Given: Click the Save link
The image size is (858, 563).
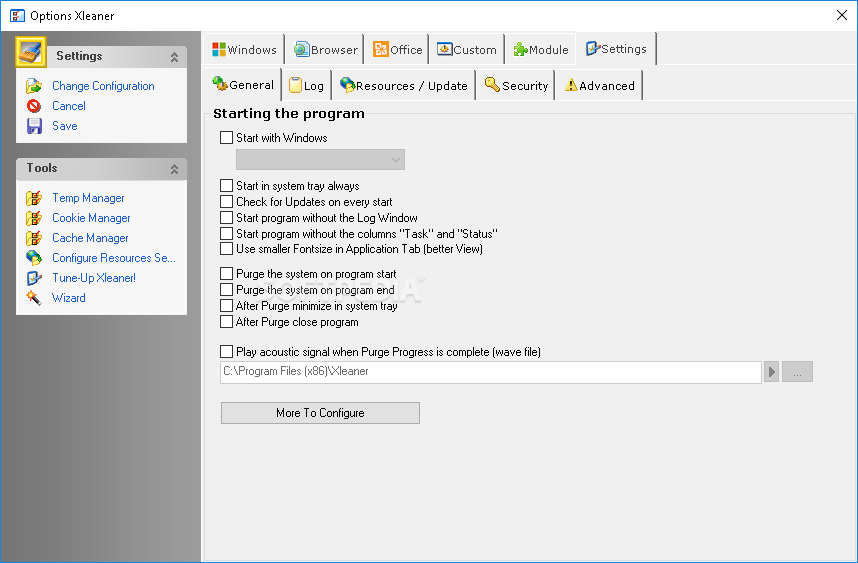Looking at the screenshot, I should tap(65, 126).
